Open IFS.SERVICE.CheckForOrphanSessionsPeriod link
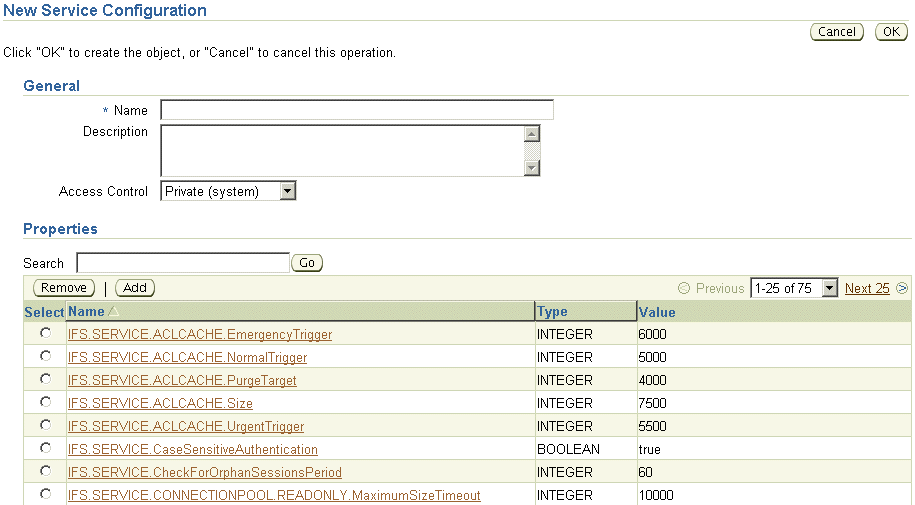915x505 pixels. [x=204, y=472]
